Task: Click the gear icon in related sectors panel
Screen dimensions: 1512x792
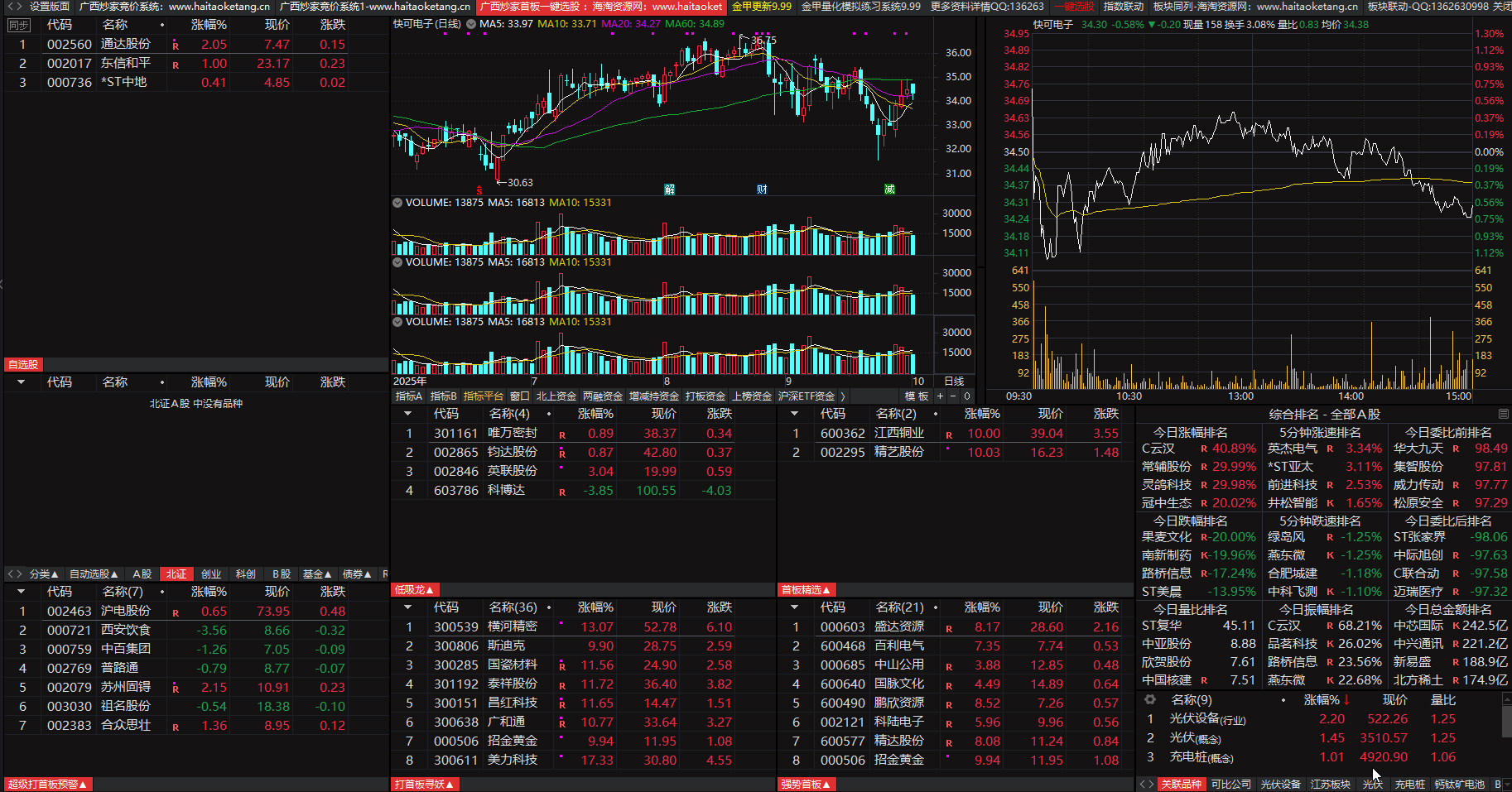Action: click(1149, 699)
